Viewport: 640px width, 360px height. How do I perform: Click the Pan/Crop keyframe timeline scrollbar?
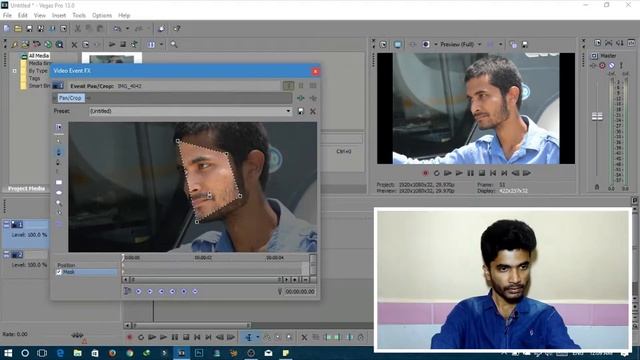[x=206, y=280]
